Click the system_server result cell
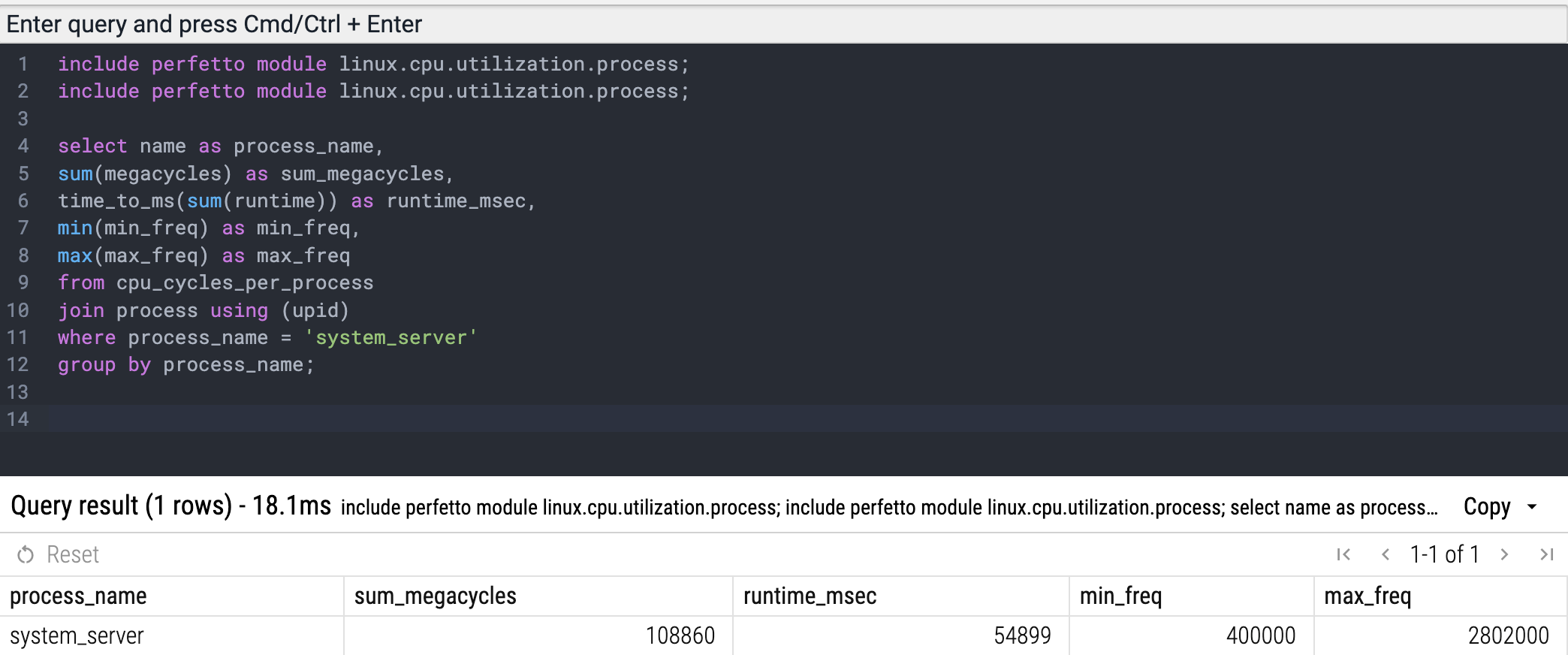Viewport: 1568px width, 655px height. [77, 636]
